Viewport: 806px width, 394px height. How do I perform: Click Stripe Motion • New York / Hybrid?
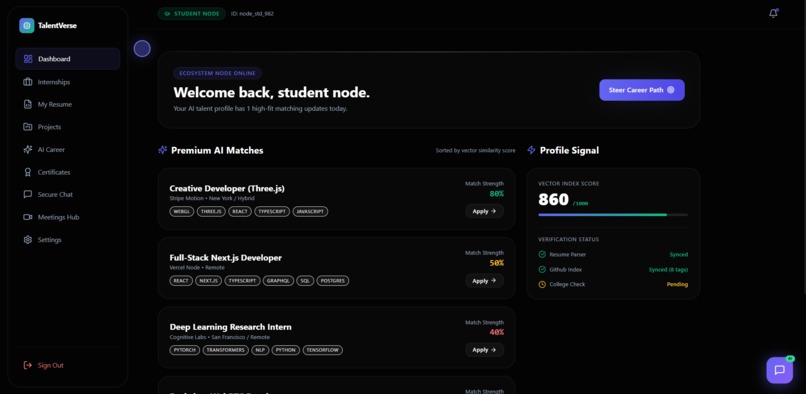[212, 198]
